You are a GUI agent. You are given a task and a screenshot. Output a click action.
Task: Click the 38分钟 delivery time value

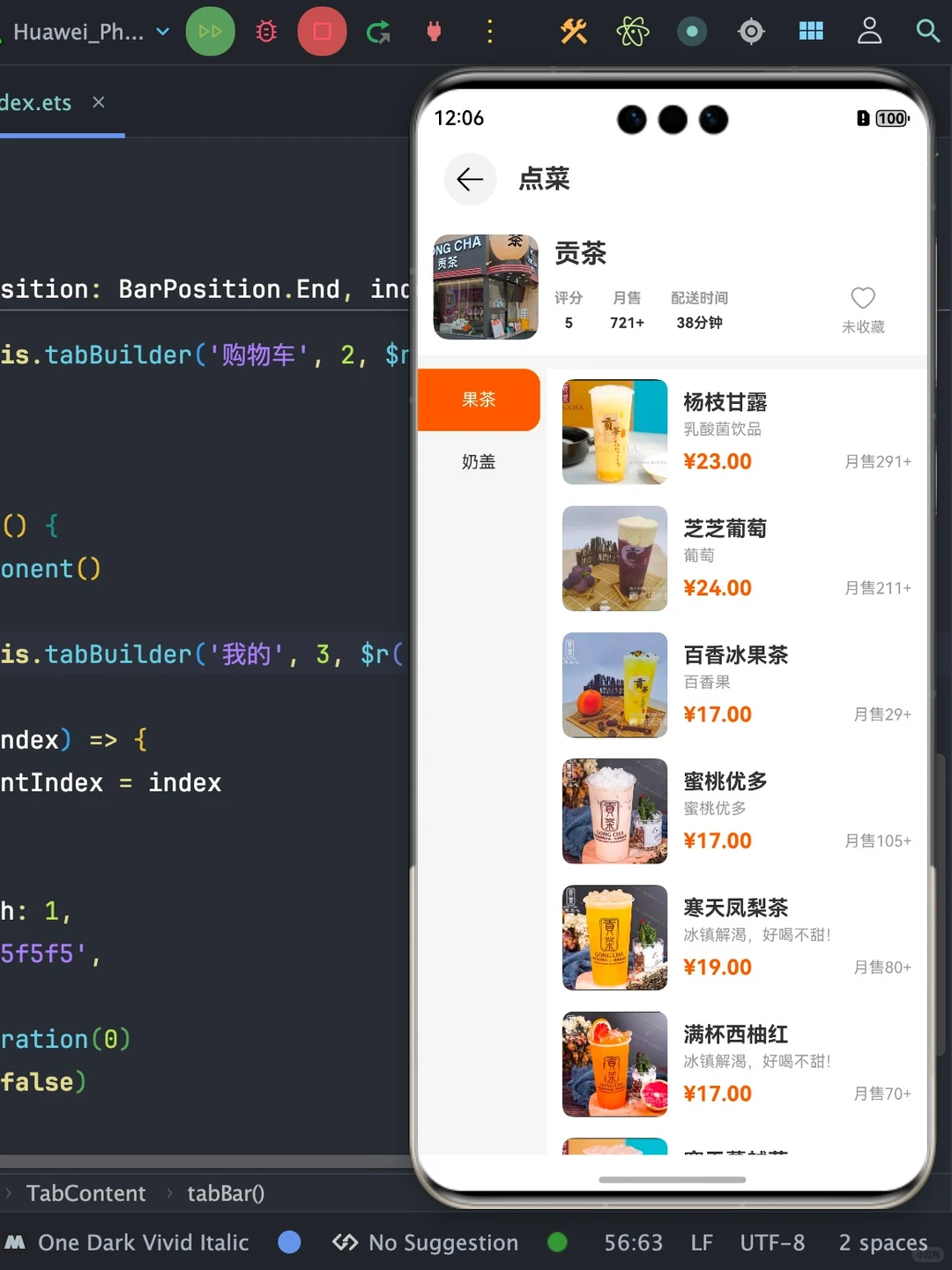coord(700,323)
